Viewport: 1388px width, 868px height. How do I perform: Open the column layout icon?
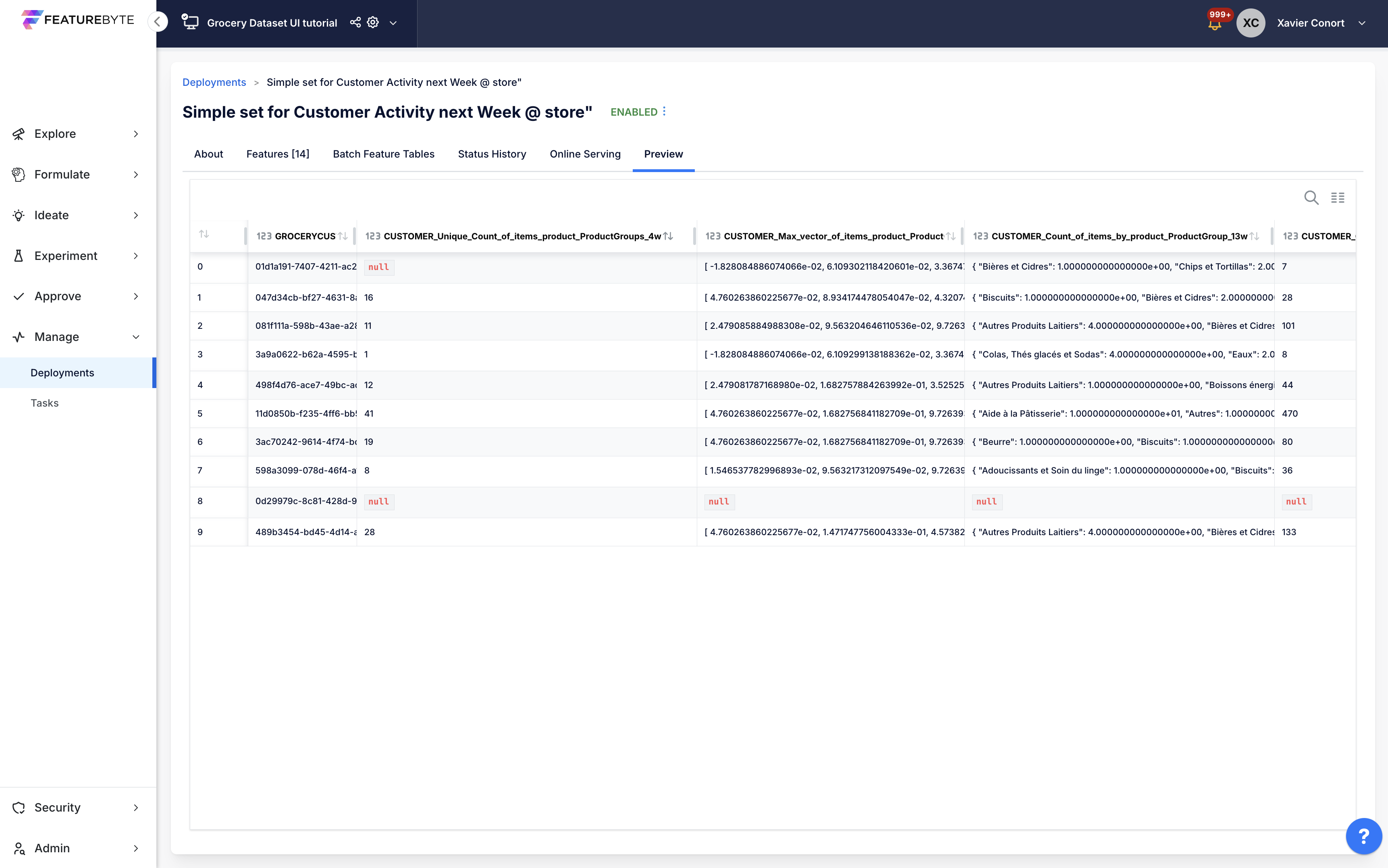coord(1338,197)
